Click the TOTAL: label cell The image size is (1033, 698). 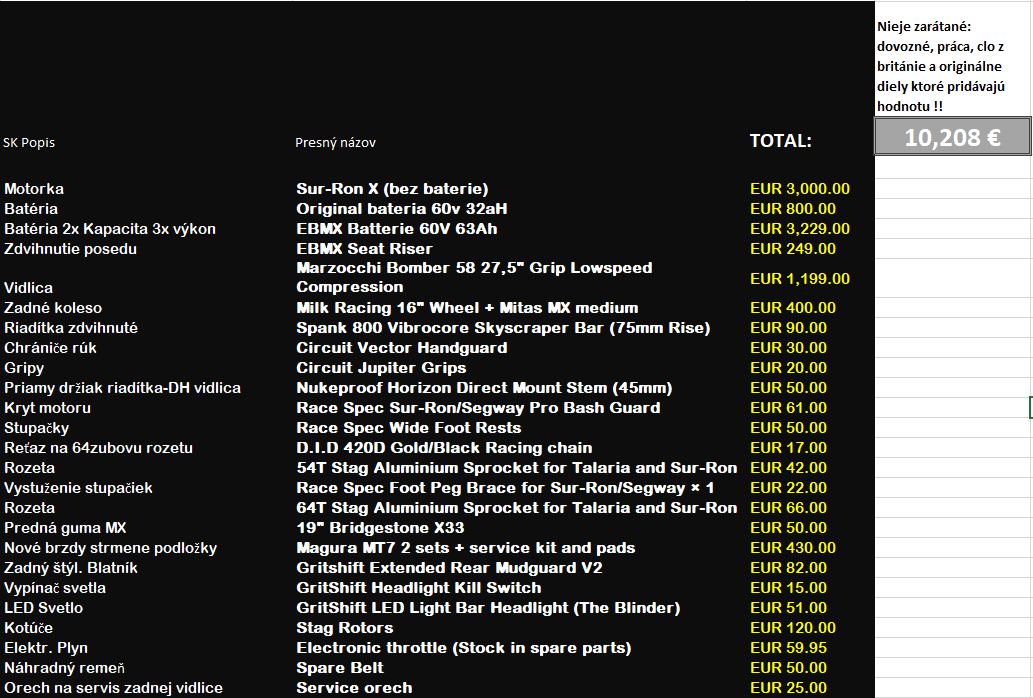pos(781,141)
